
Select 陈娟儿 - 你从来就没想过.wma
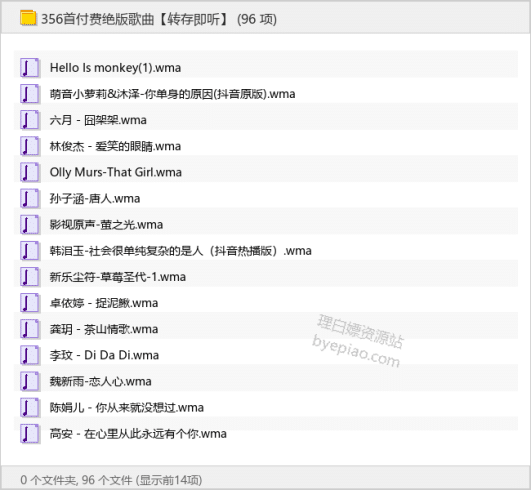click(x=127, y=407)
